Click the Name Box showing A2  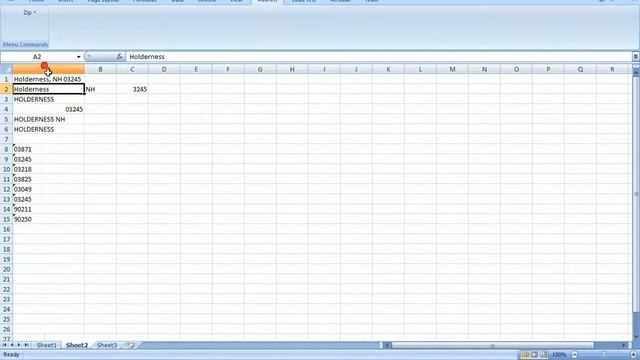tap(37, 57)
